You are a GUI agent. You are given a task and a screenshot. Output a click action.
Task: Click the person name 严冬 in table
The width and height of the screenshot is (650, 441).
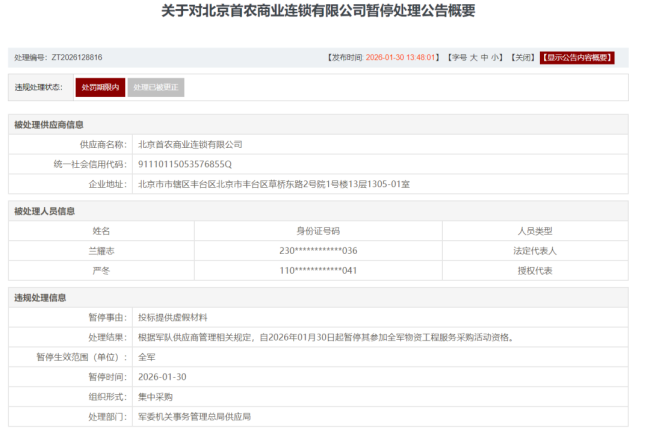101,270
